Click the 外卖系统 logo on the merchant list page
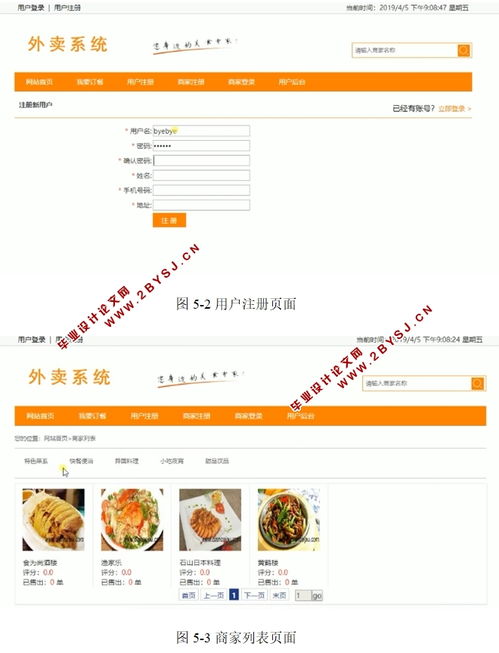Image resolution: width=499 pixels, height=653 pixels. click(69, 377)
